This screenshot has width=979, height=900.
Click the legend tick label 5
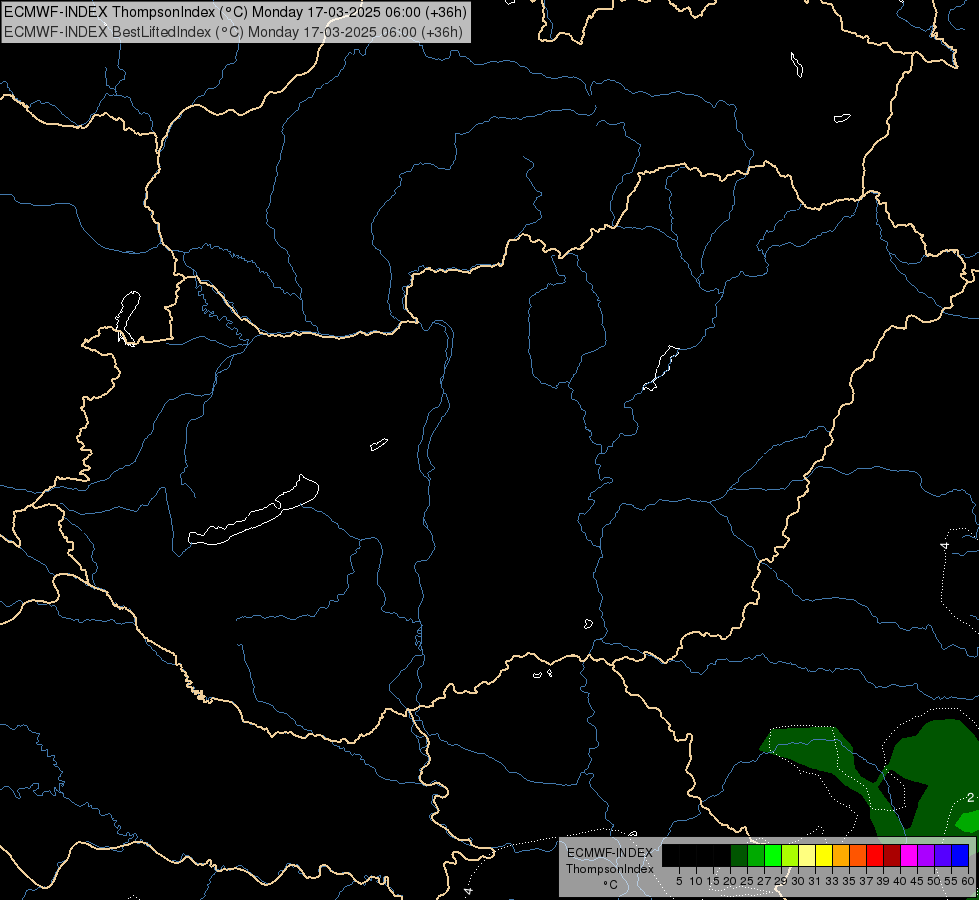click(679, 881)
